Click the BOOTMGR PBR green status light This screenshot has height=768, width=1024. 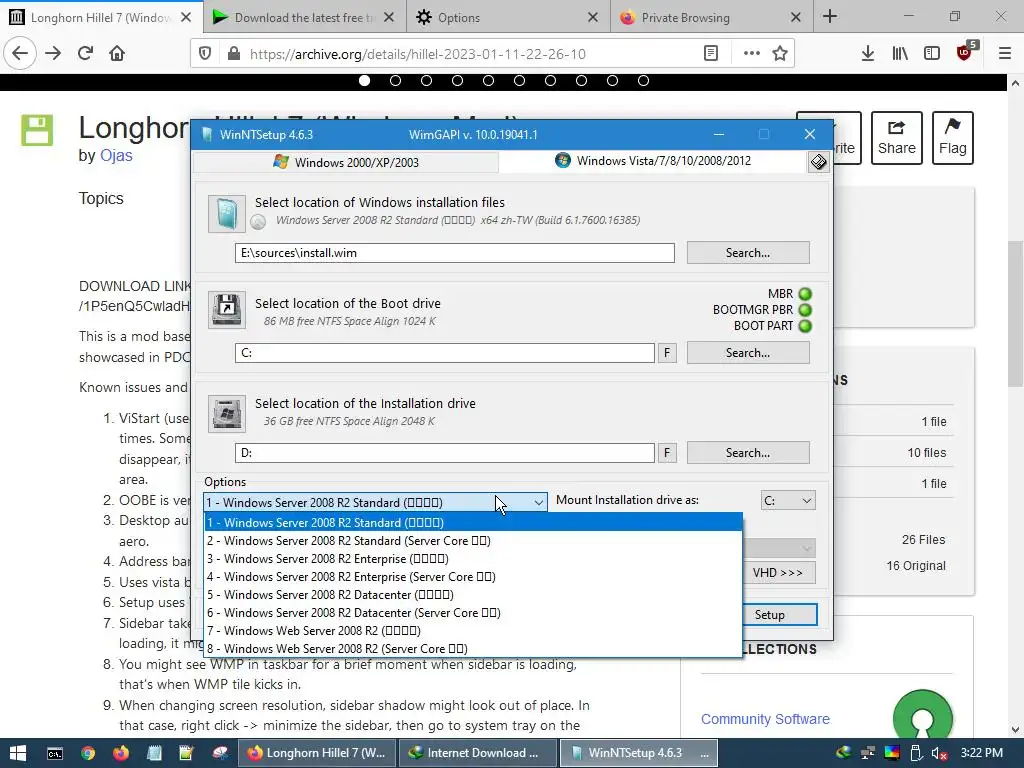pos(805,310)
